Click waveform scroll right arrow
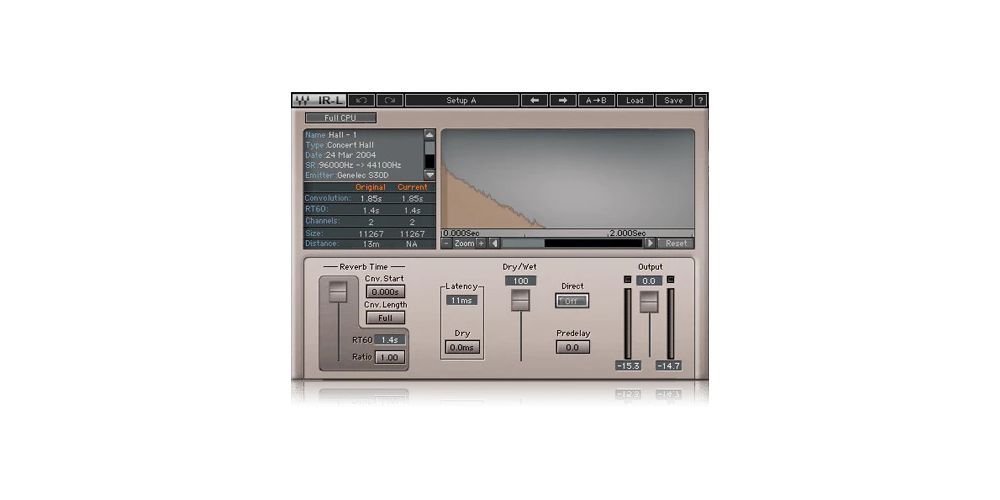Viewport: 1000px width, 500px height. pyautogui.click(x=650, y=243)
